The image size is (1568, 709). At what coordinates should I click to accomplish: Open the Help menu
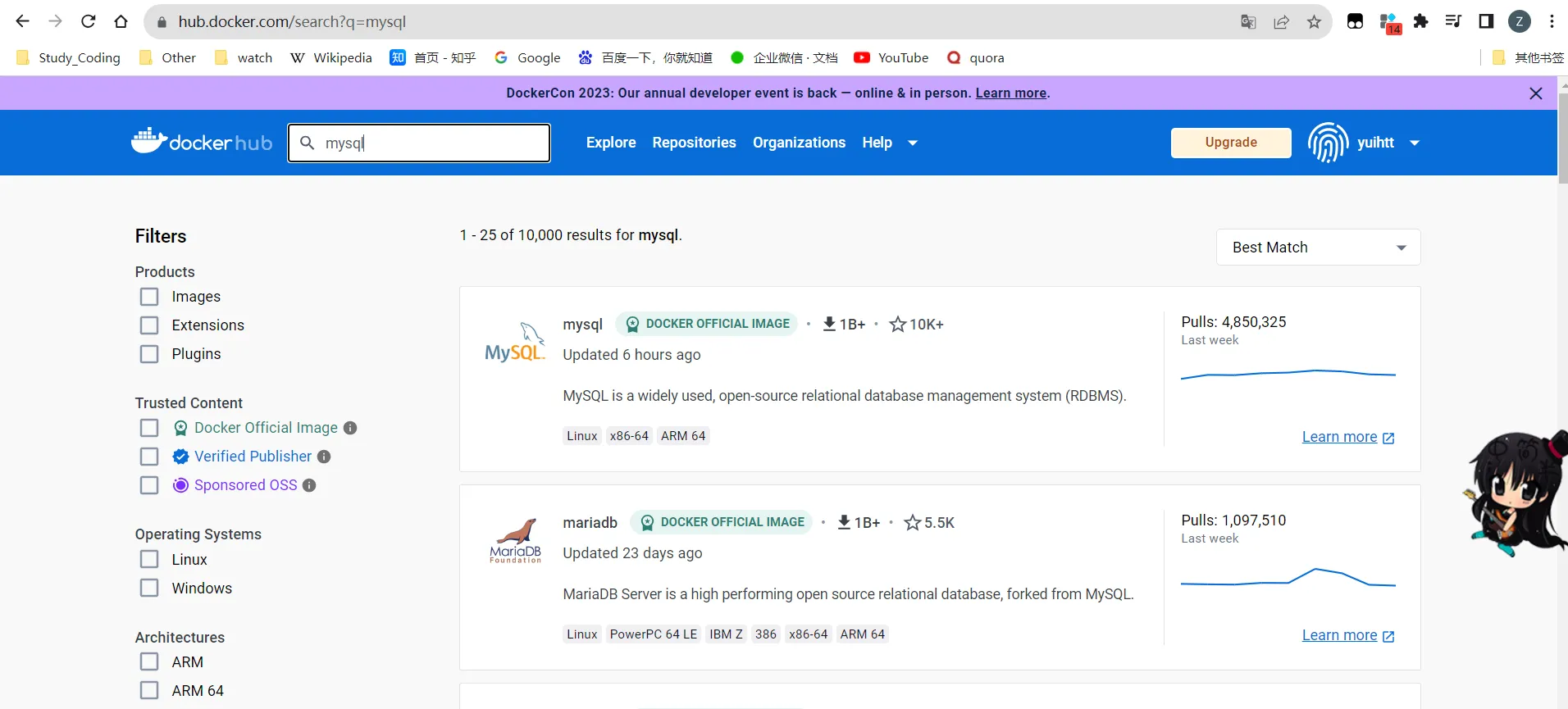point(877,143)
